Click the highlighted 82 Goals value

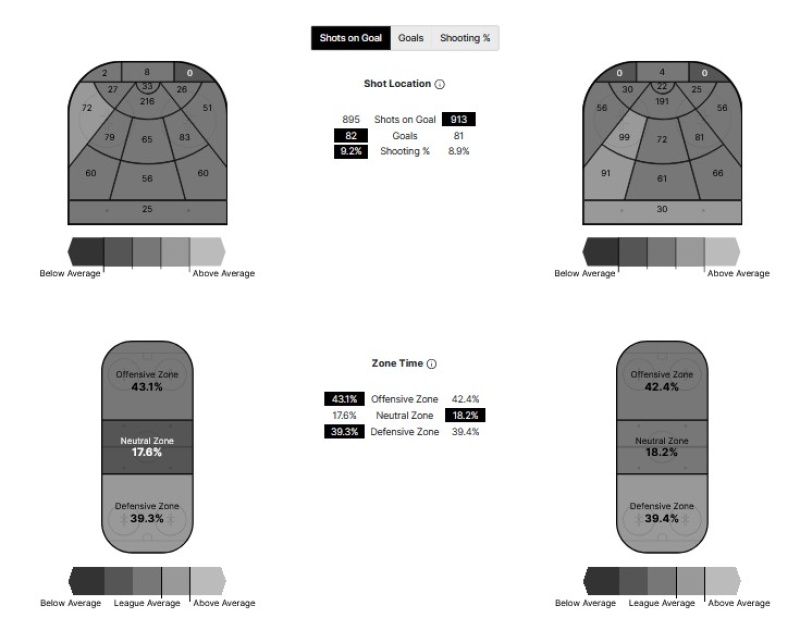tap(351, 135)
